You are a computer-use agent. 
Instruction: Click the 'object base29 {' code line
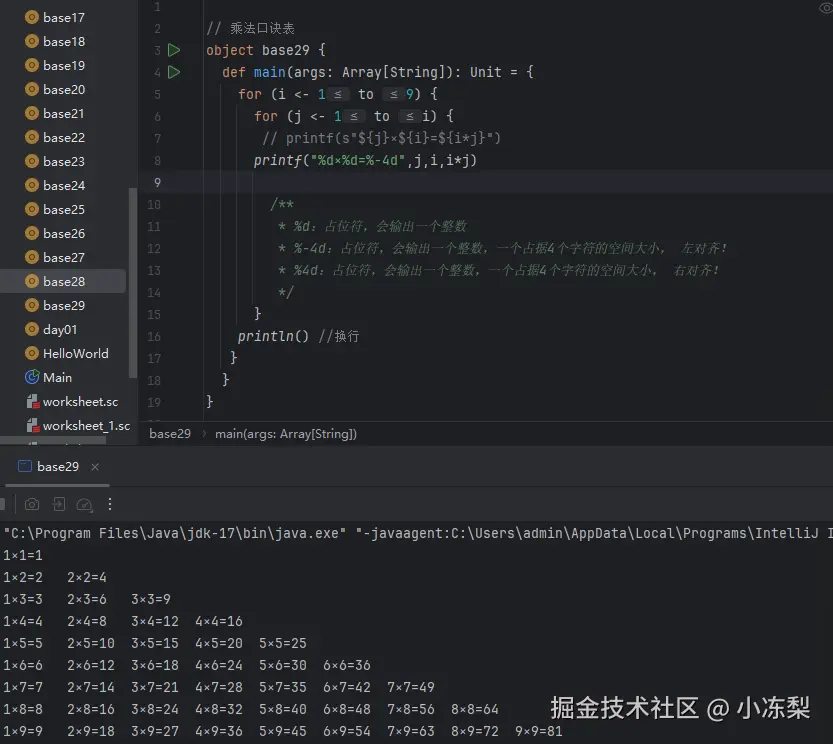266,50
